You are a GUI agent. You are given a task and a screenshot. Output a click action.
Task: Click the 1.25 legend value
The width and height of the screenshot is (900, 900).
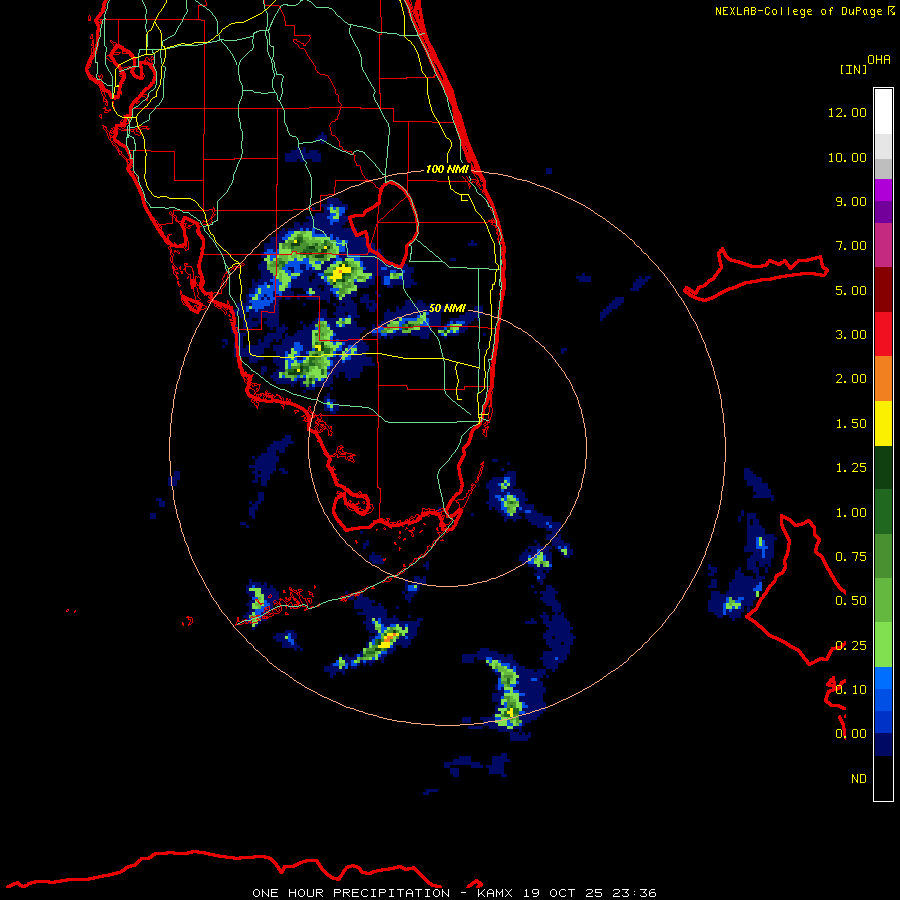coord(851,468)
